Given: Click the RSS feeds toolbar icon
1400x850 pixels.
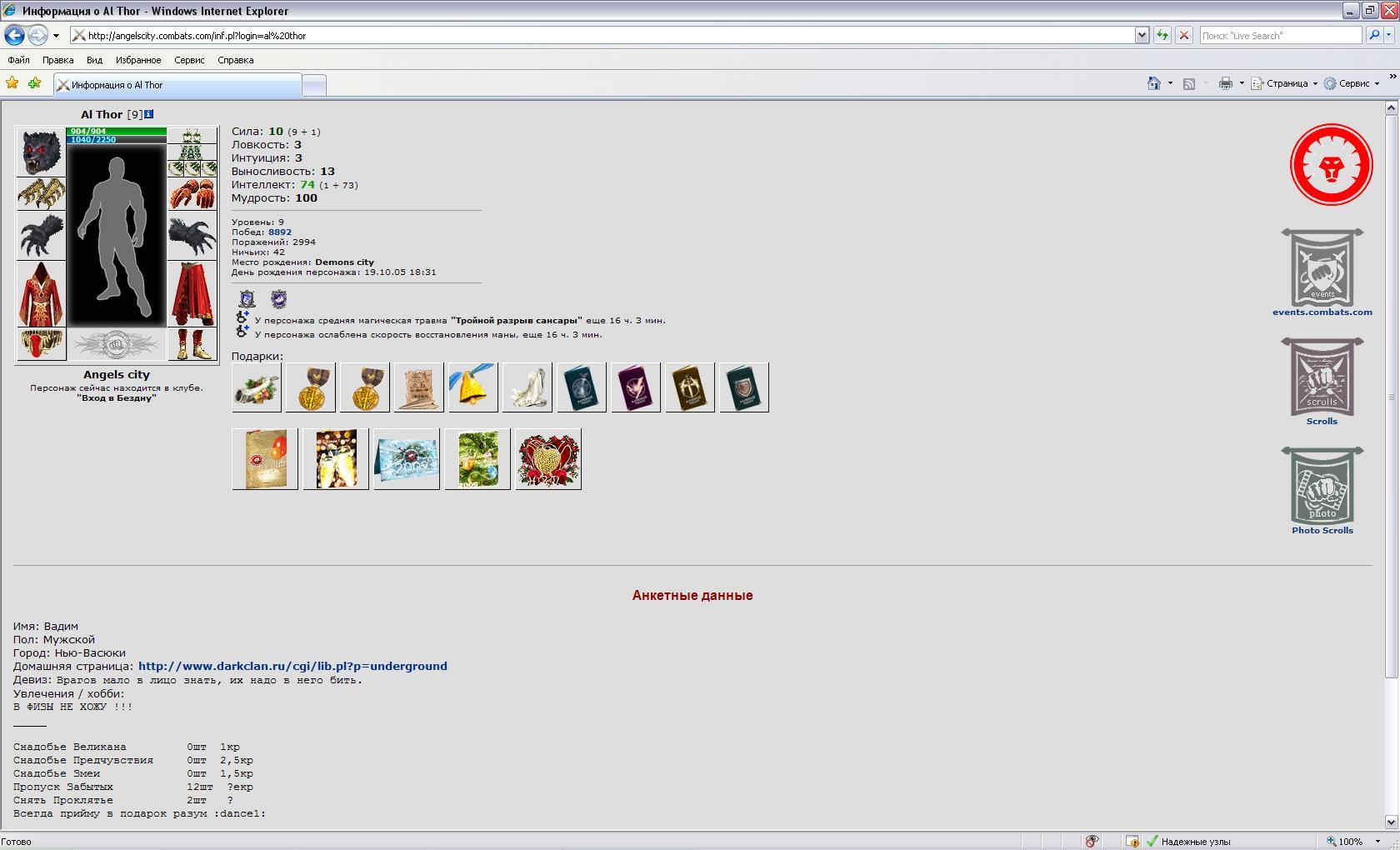Looking at the screenshot, I should click(1189, 83).
